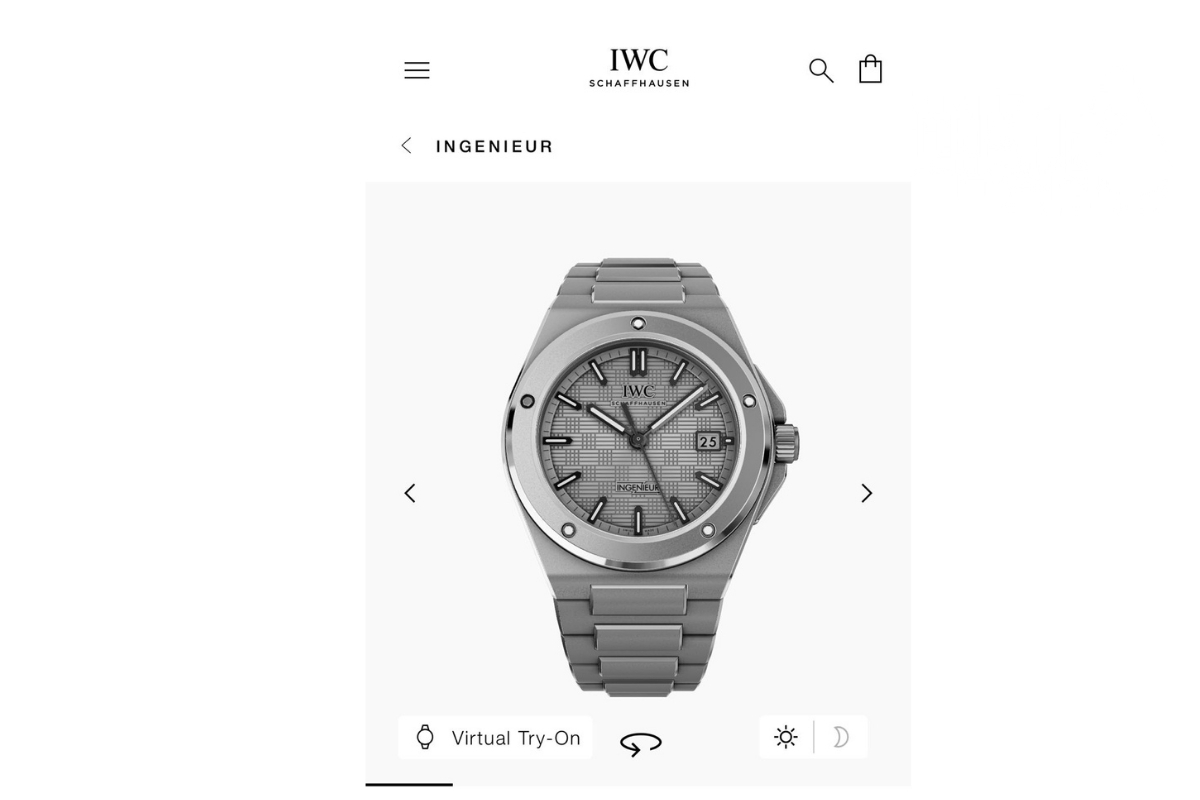Viewport: 1200px width, 800px height.
Task: Click the IWC logo on the watch dial
Action: coord(637,390)
